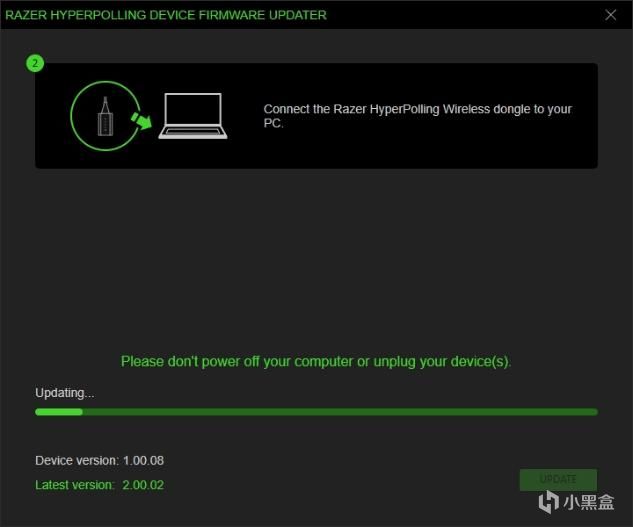Select the 'Latest version: 2.00.02' text
The height and width of the screenshot is (527, 633).
click(99, 485)
